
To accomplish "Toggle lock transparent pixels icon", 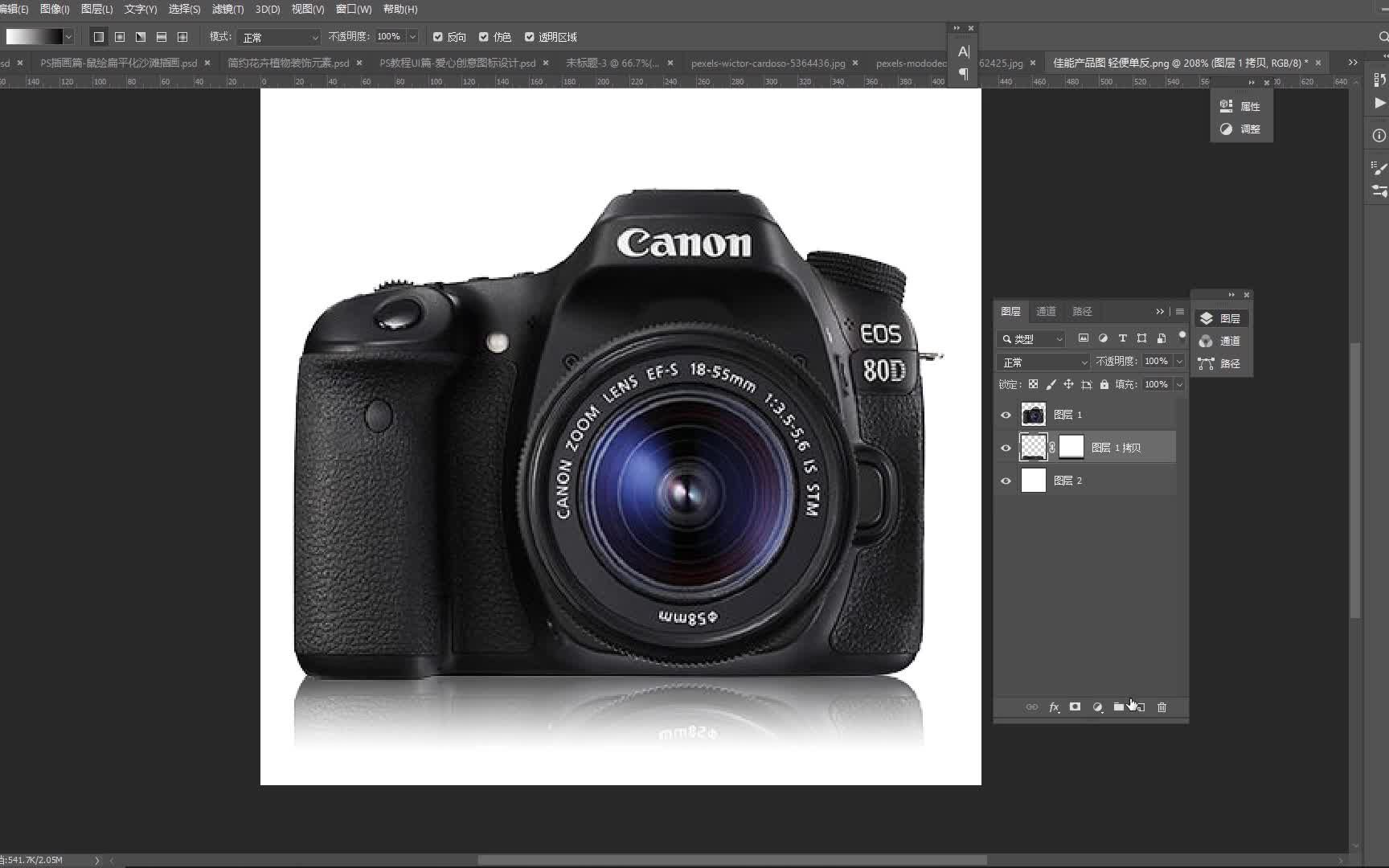I will pyautogui.click(x=1033, y=385).
